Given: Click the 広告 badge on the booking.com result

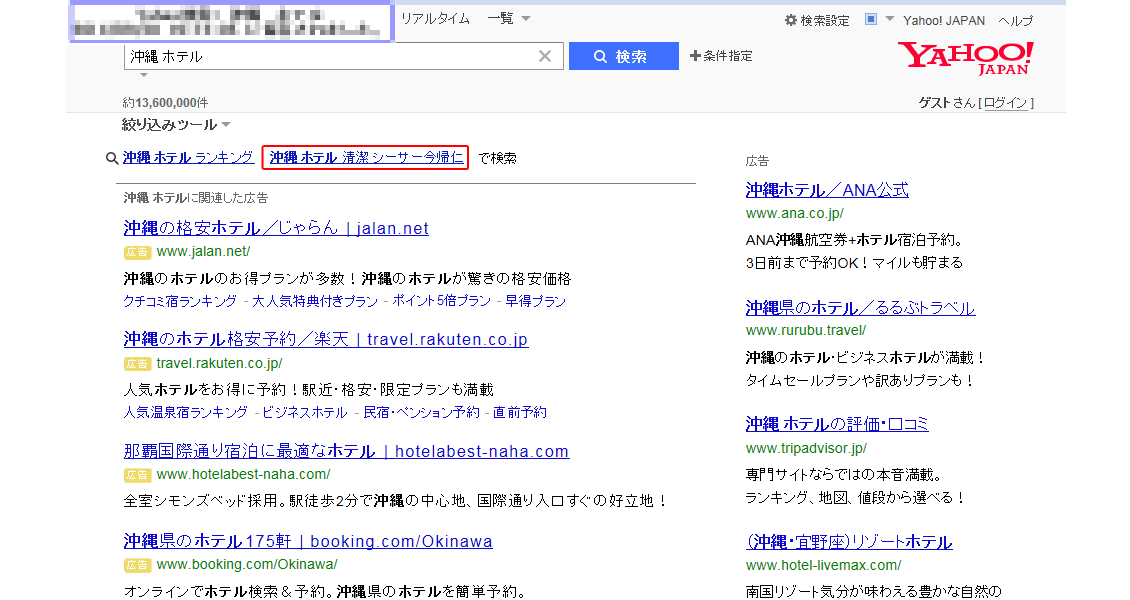Looking at the screenshot, I should pos(137,565).
